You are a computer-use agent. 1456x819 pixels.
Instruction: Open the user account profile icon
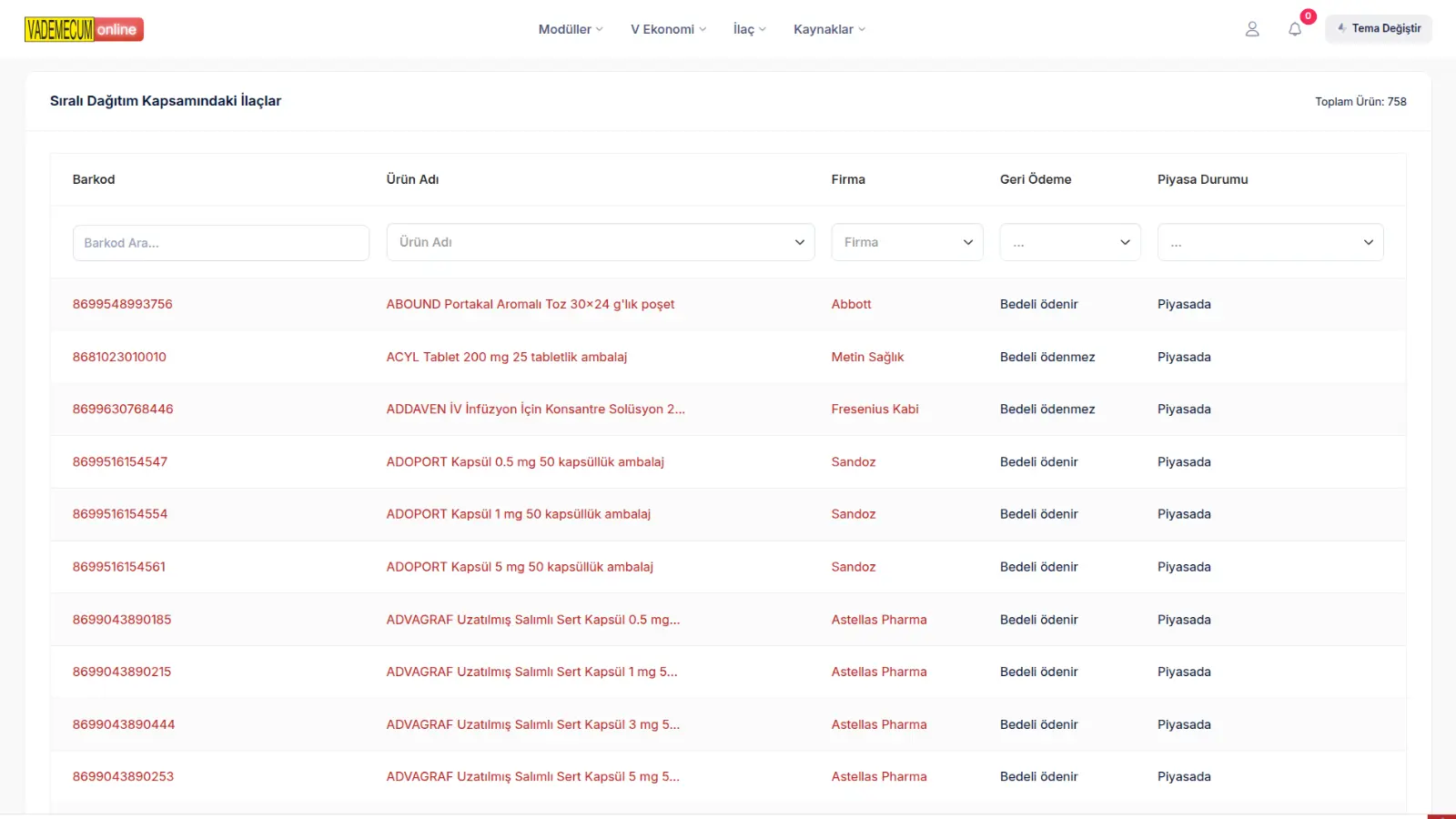1252,29
